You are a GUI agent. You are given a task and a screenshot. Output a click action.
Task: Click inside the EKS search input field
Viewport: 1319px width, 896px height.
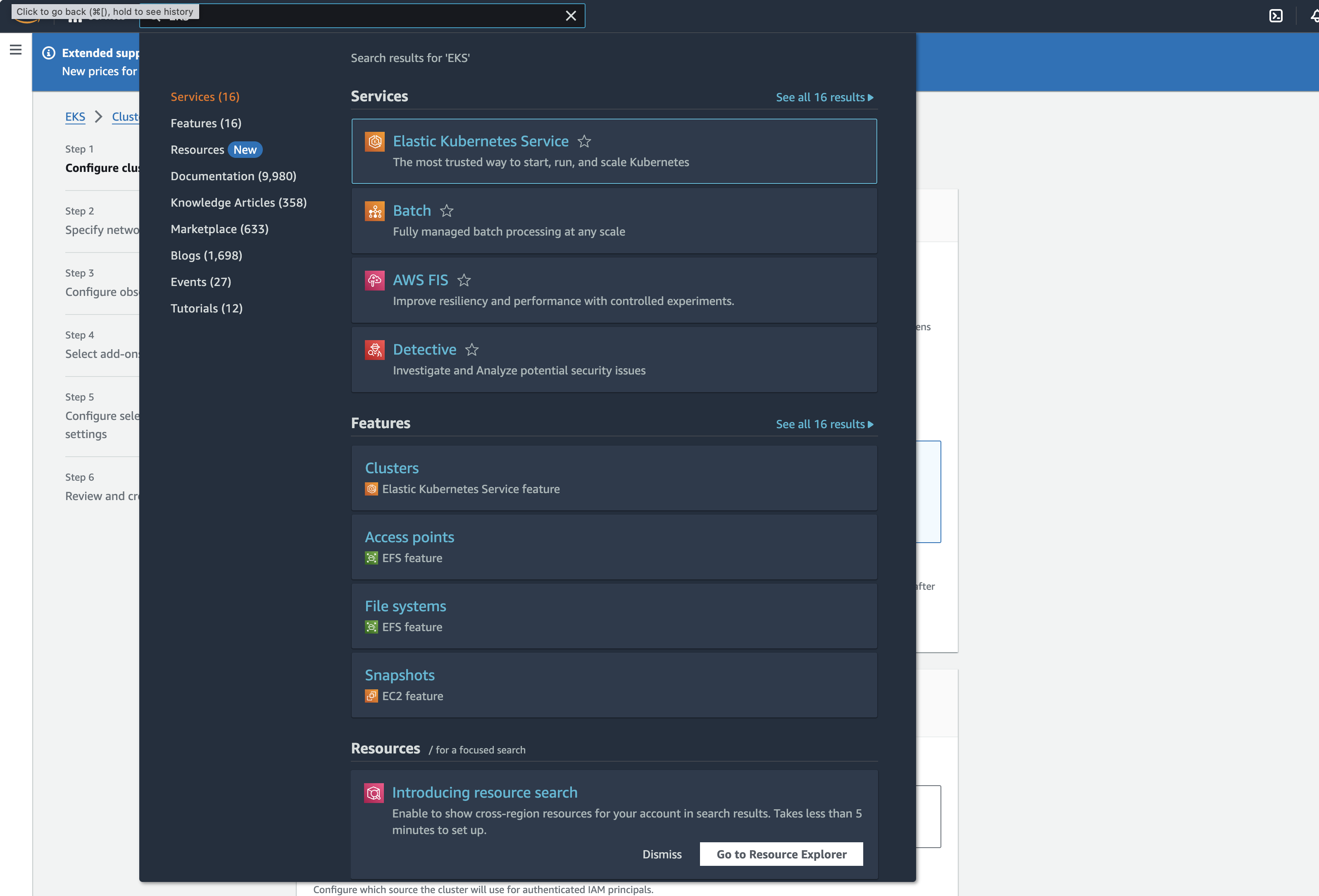coord(363,16)
